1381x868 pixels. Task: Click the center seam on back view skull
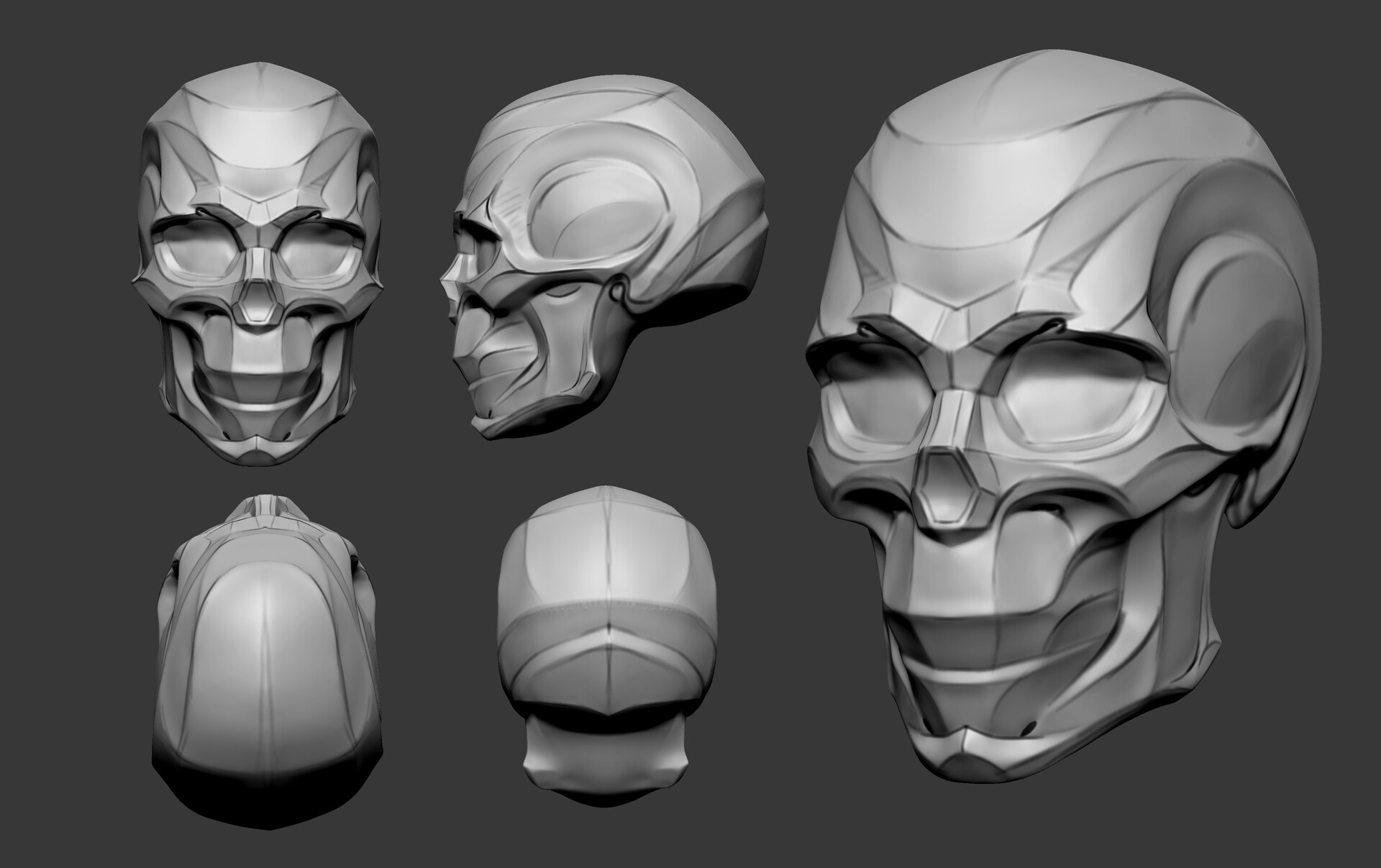pyautogui.click(x=609, y=575)
